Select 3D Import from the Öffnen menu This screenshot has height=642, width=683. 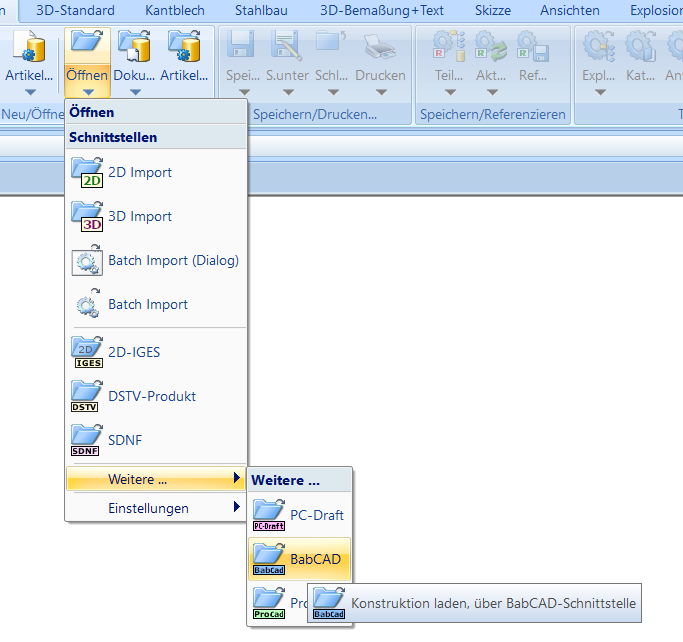[x=156, y=216]
